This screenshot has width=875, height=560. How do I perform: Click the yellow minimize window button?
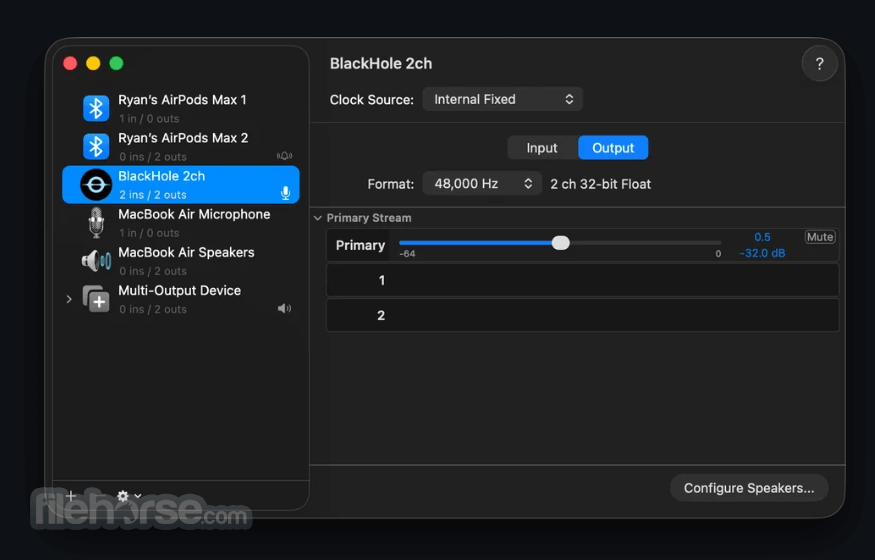click(93, 64)
